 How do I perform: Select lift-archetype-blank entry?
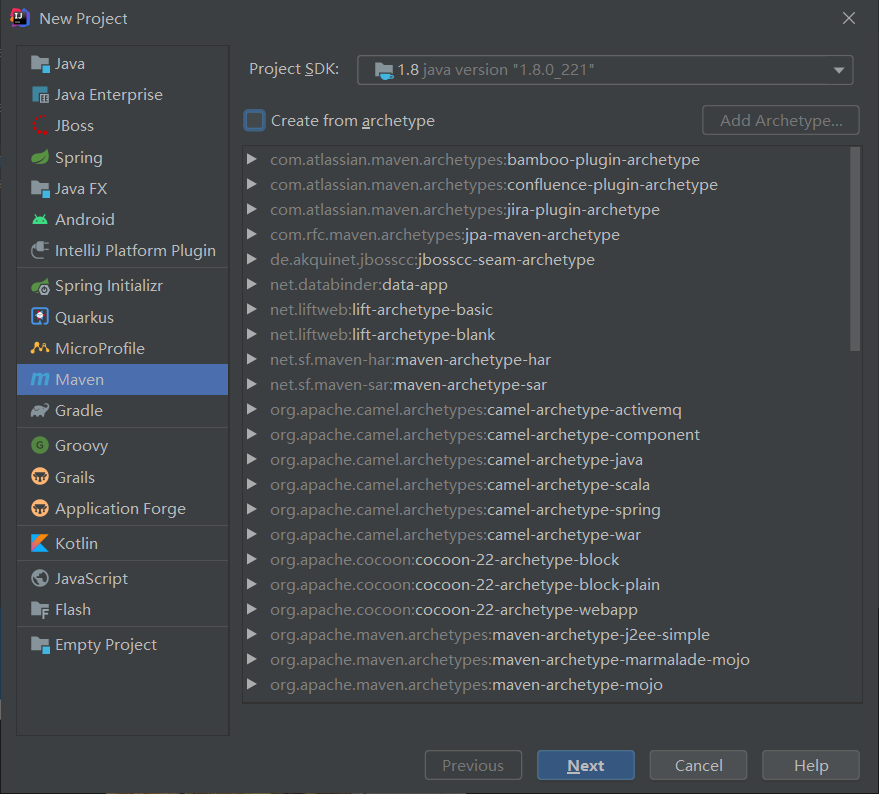pyautogui.click(x=382, y=335)
